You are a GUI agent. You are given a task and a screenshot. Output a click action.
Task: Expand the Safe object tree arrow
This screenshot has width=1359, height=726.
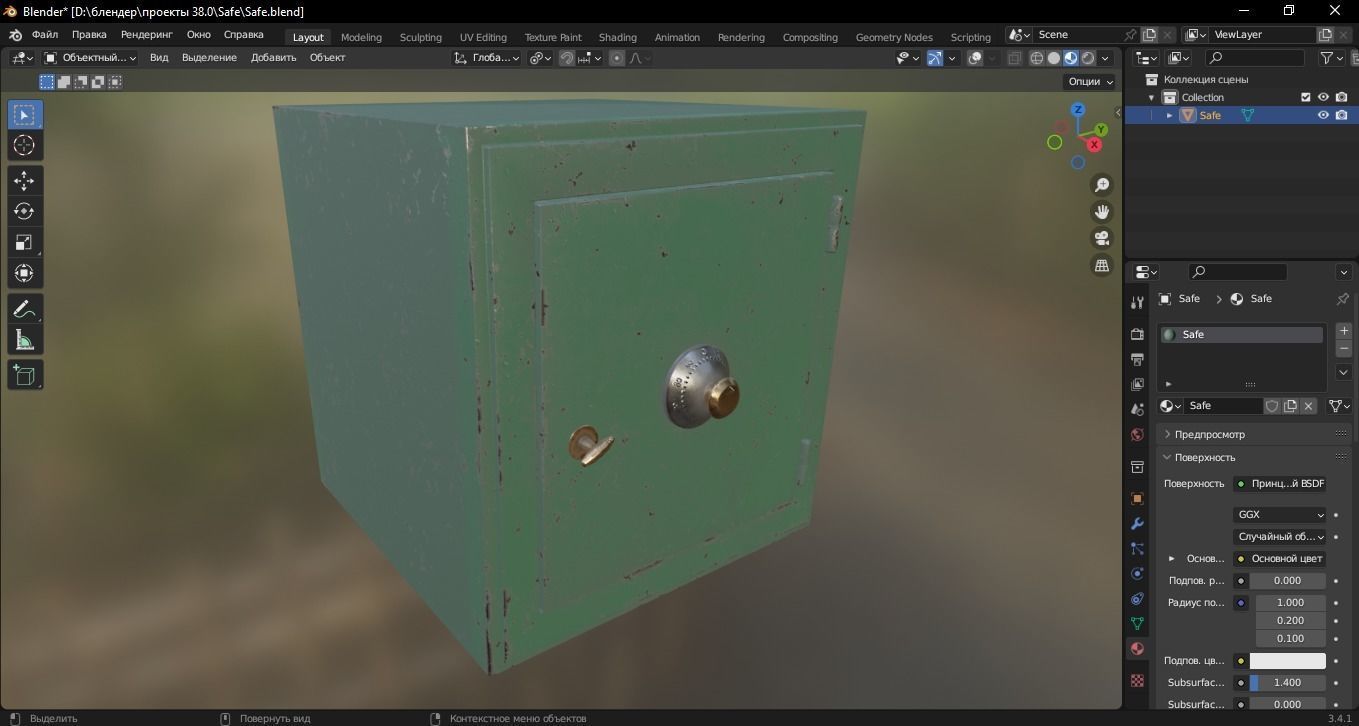tap(1169, 115)
